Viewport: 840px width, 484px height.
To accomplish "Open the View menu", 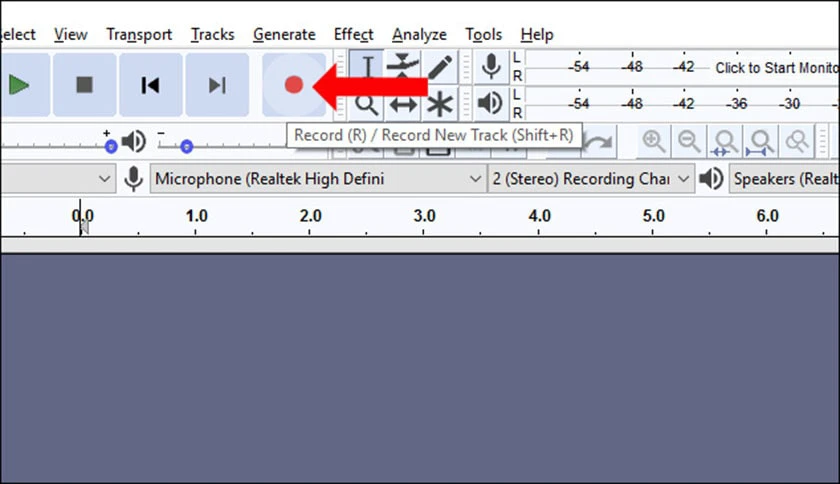I will (71, 35).
